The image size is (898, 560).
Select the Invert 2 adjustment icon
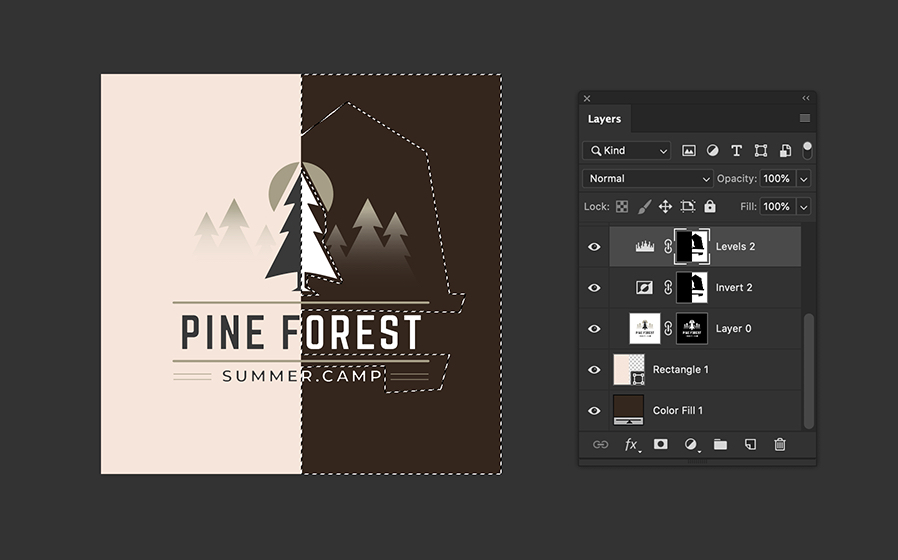[x=645, y=287]
